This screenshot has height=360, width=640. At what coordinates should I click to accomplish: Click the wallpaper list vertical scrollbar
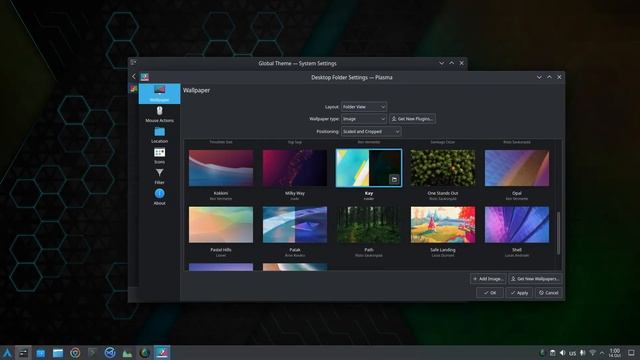[x=558, y=233]
